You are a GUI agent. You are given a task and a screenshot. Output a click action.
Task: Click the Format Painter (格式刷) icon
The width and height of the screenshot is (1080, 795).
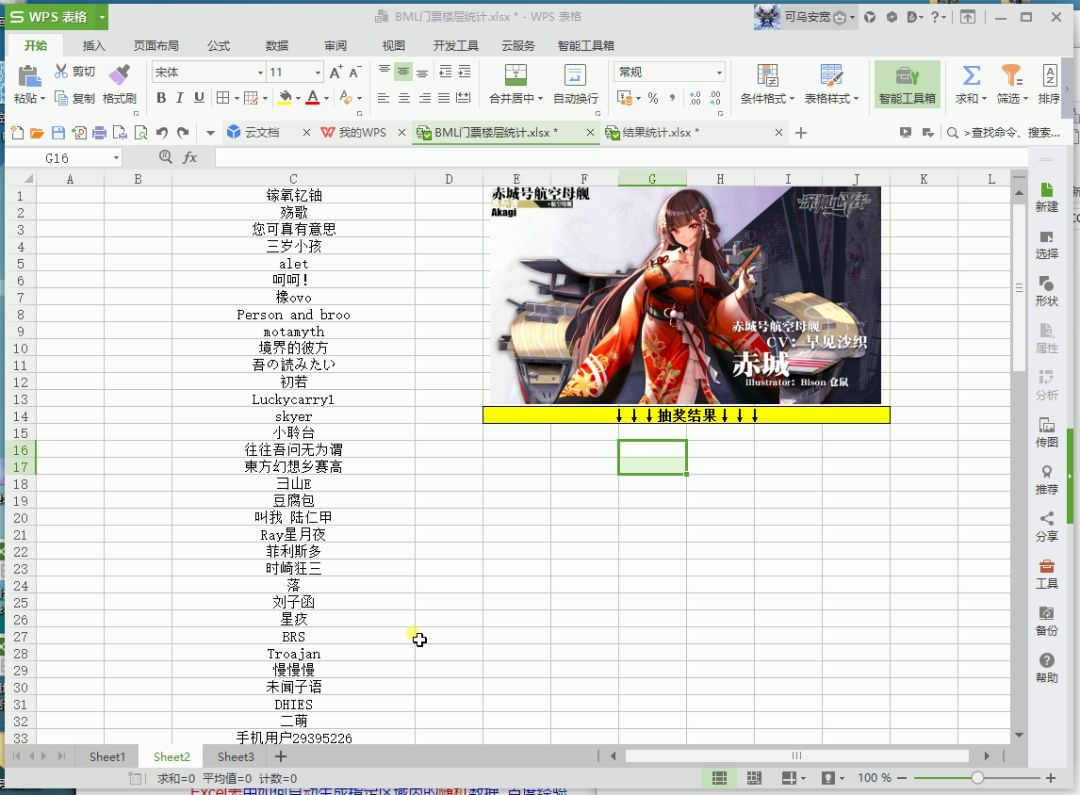(119, 75)
